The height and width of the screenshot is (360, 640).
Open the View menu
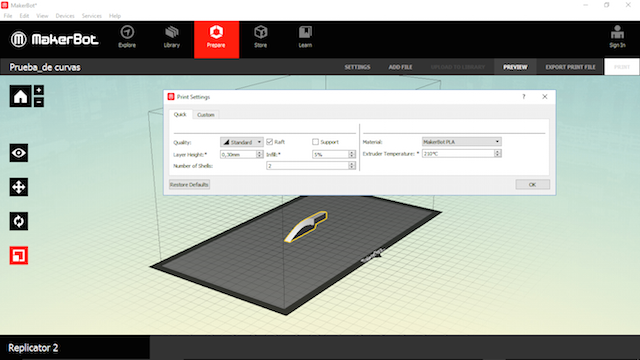click(42, 16)
